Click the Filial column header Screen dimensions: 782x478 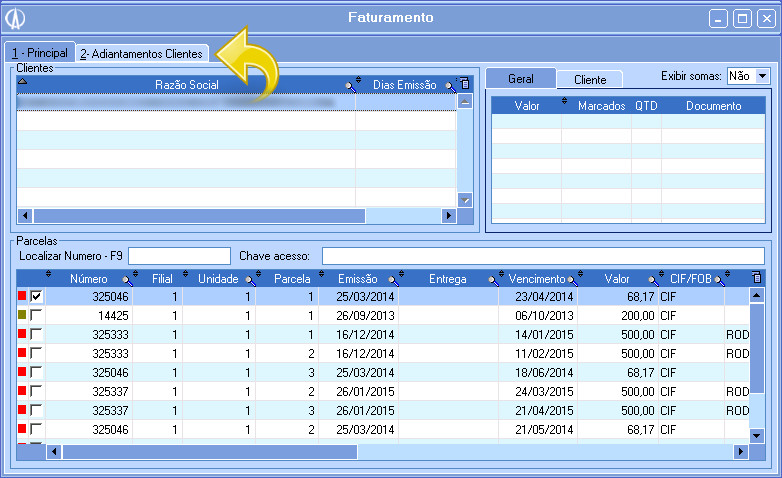(162, 280)
